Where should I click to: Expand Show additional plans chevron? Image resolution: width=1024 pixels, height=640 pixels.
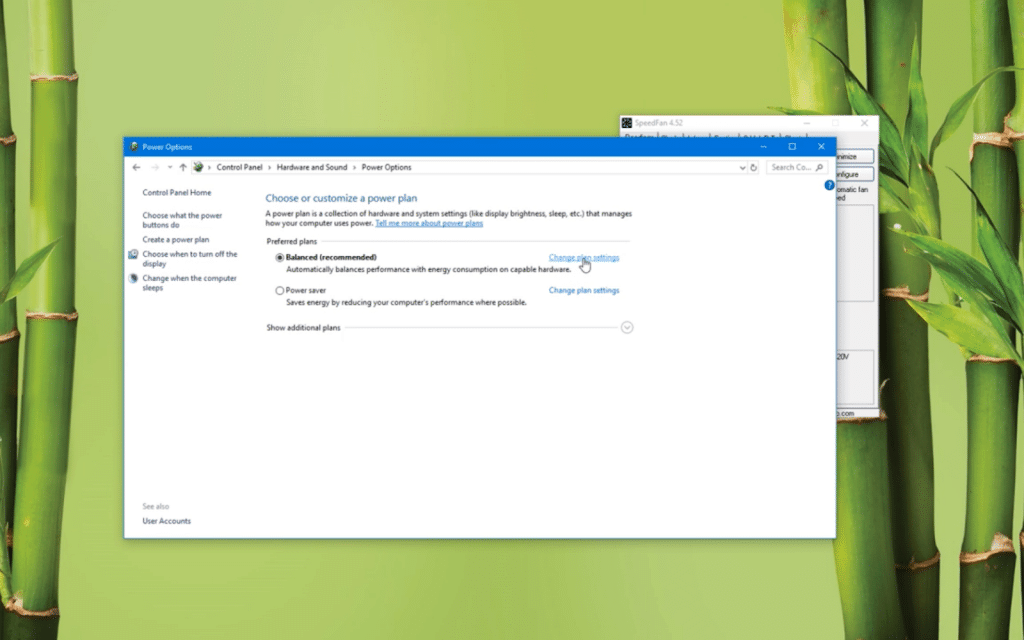pyautogui.click(x=627, y=327)
